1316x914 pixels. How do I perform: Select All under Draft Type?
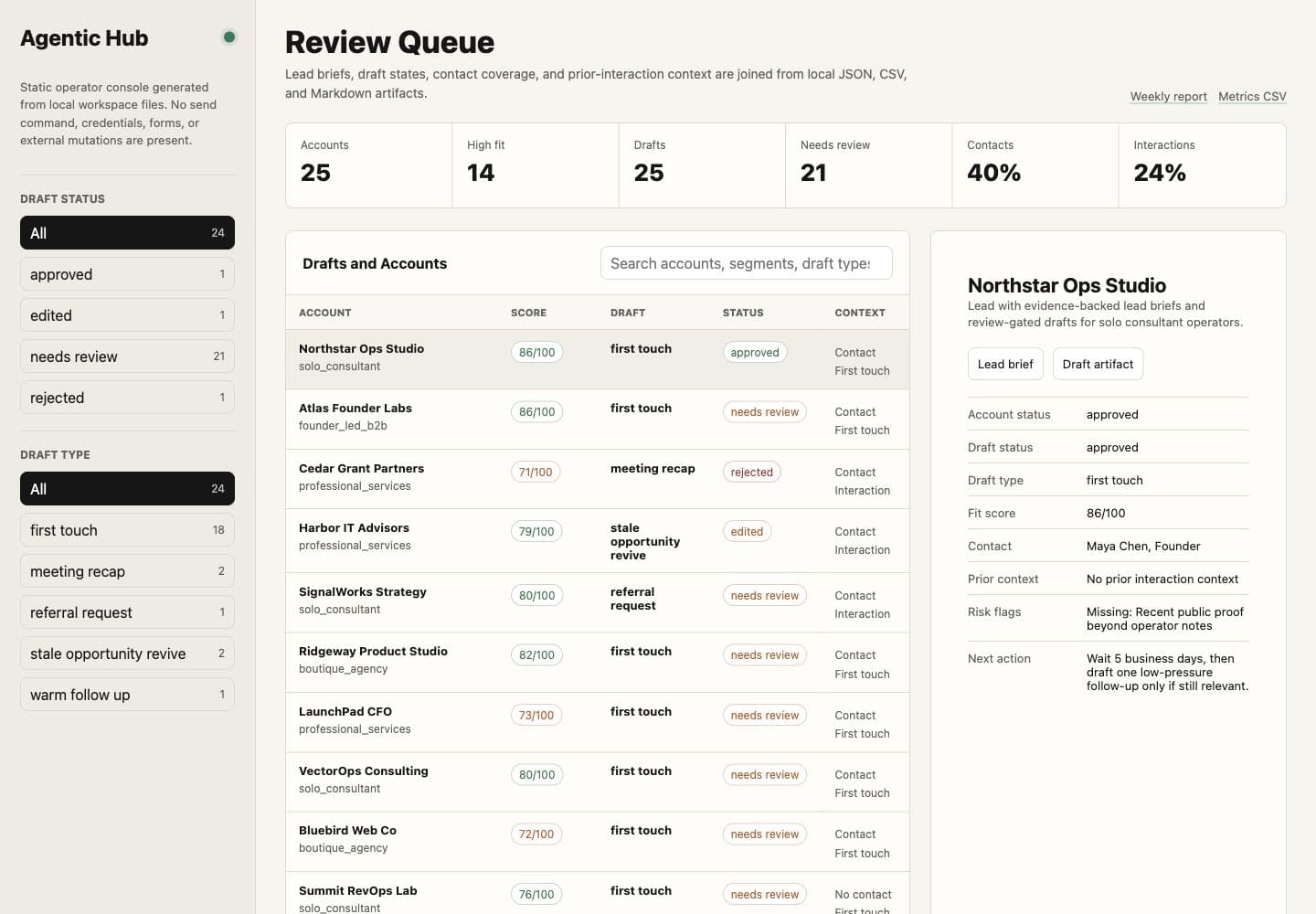(127, 489)
